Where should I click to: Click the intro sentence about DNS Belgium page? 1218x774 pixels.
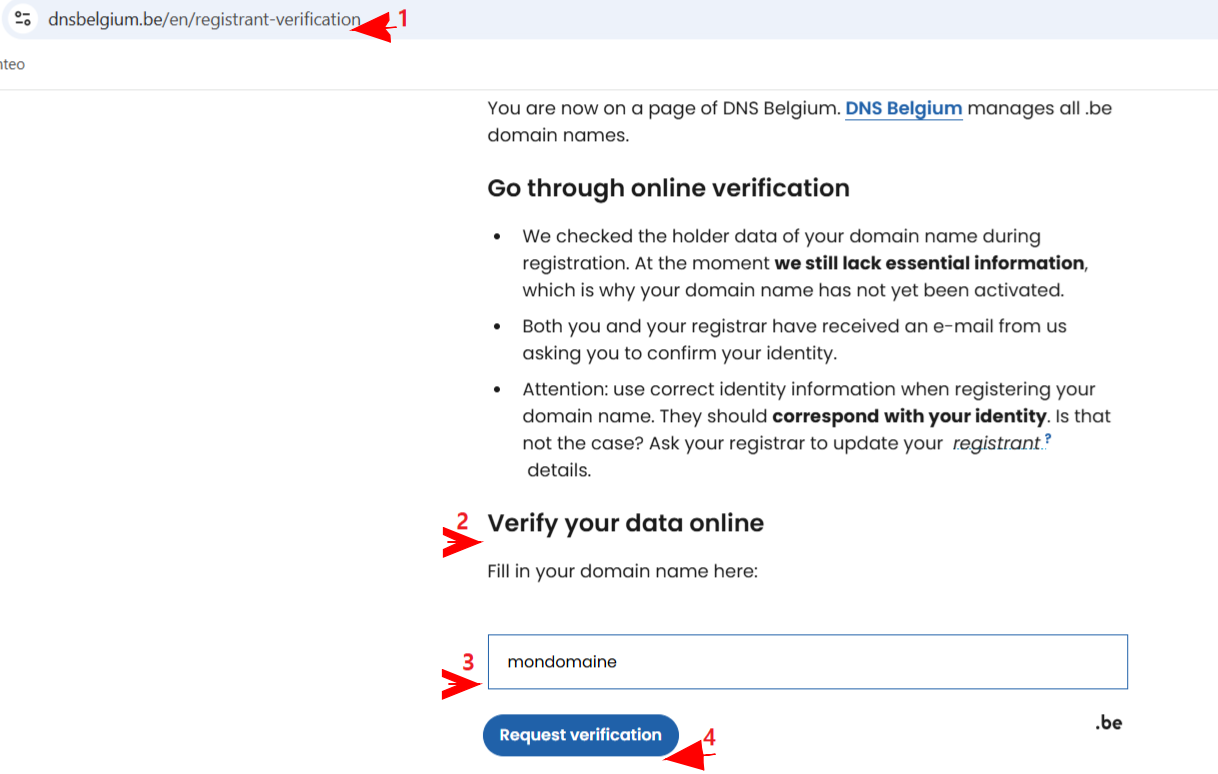[x=799, y=121]
